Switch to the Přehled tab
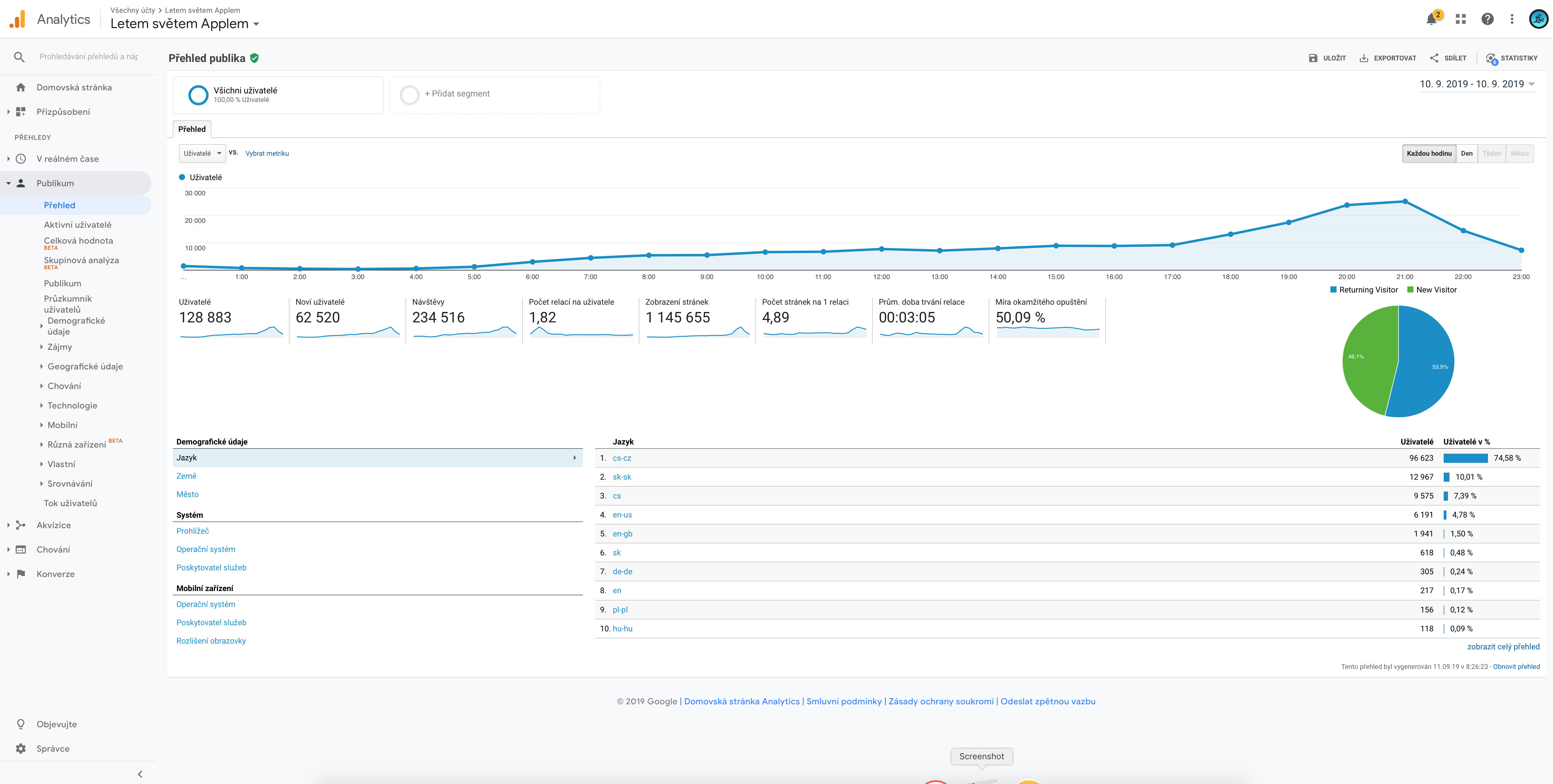The image size is (1553, 784). (x=192, y=129)
